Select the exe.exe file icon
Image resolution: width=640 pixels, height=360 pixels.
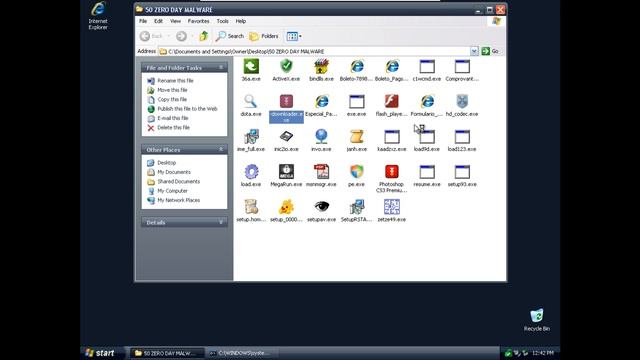click(x=357, y=102)
